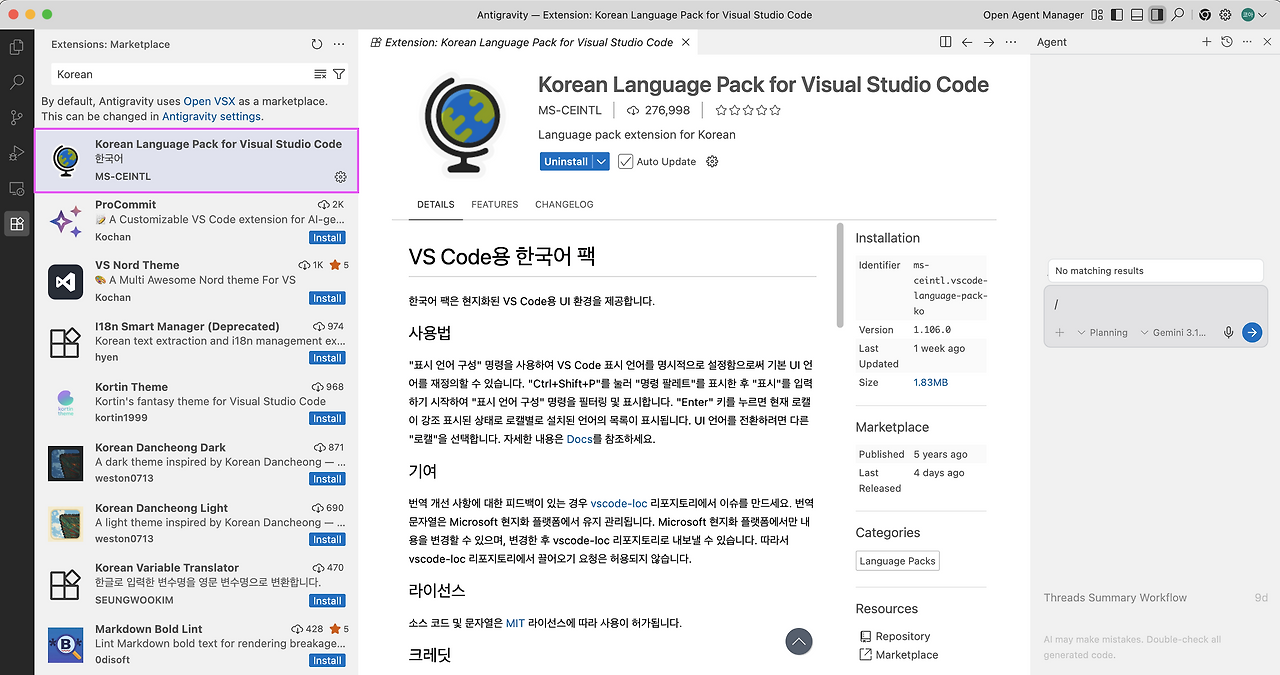Open the Explorer view in activity bar
The image size is (1280, 675).
click(x=16, y=47)
